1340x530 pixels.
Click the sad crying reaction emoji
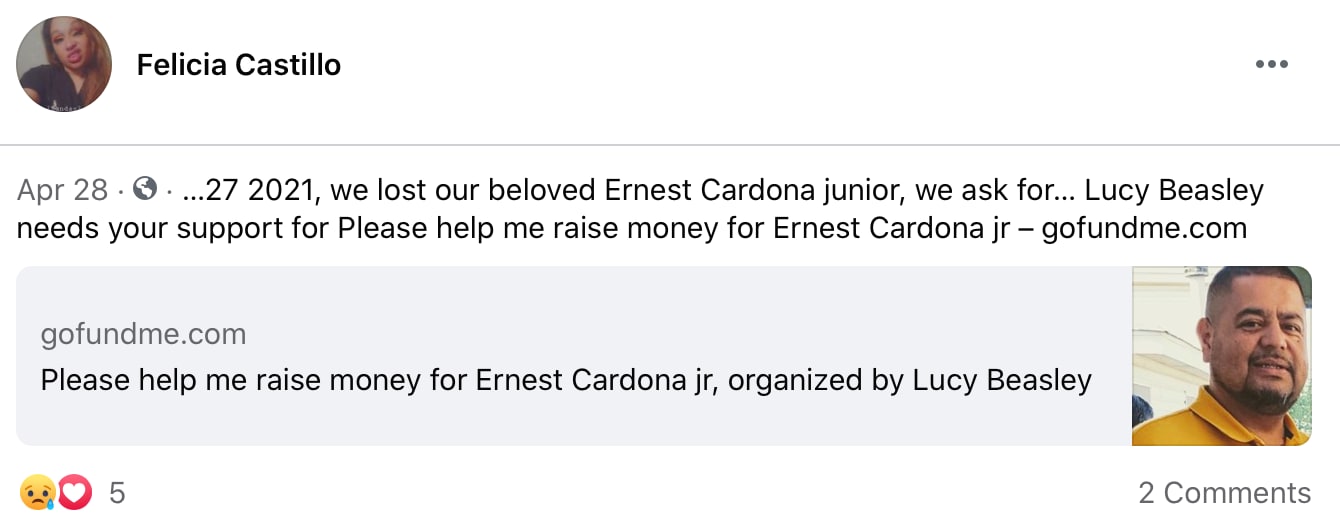pos(36,492)
